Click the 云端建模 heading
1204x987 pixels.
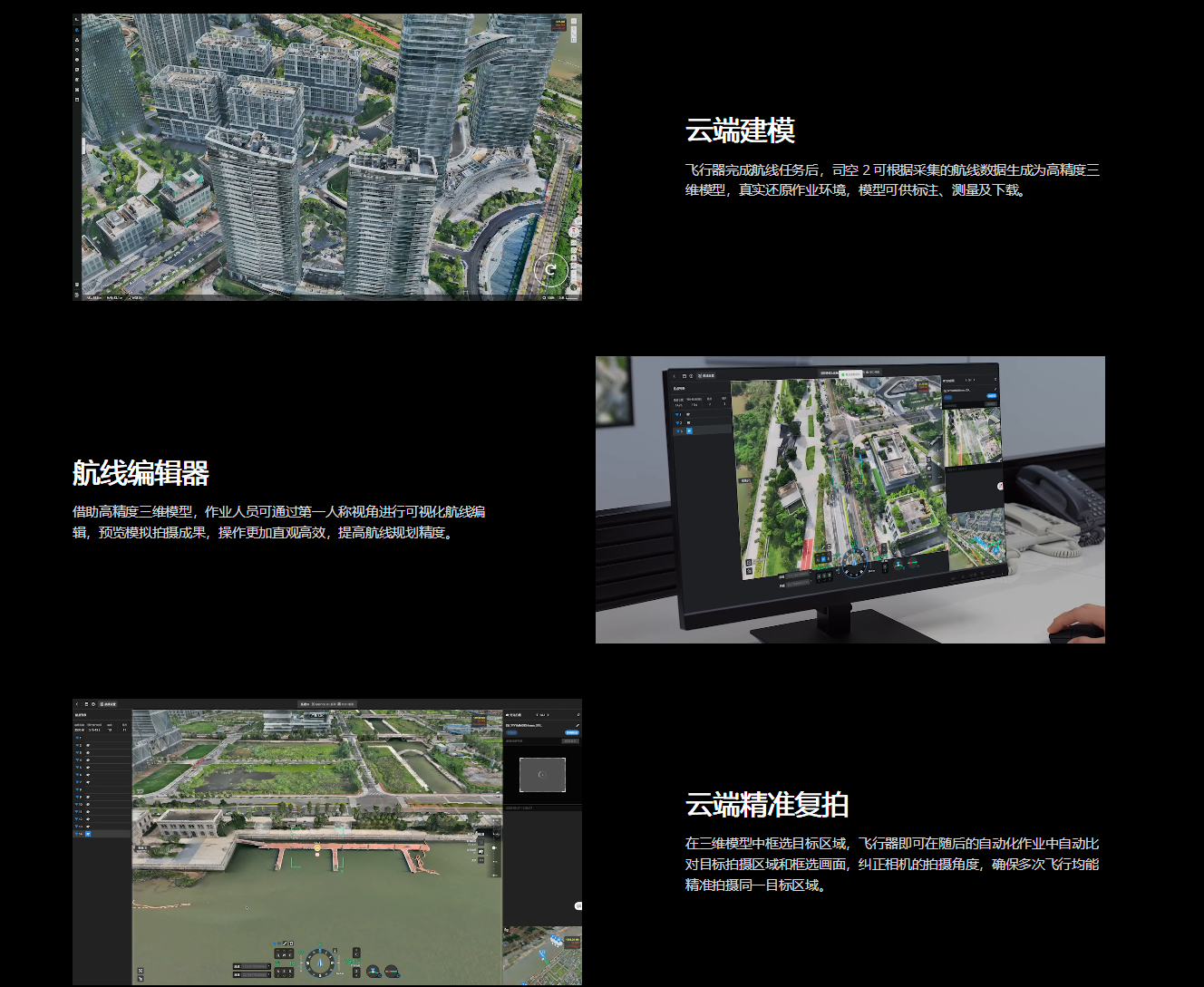[740, 131]
